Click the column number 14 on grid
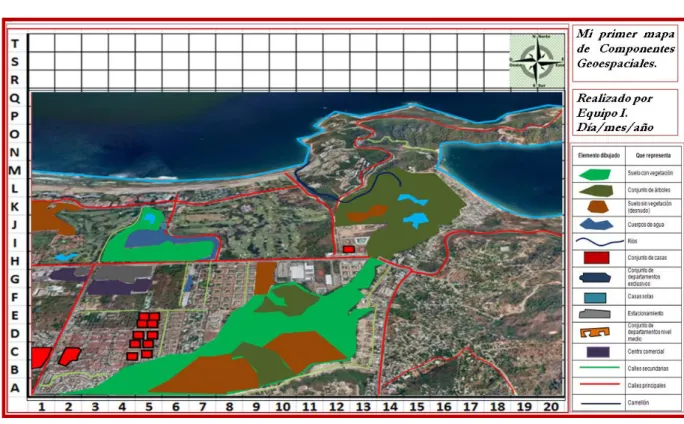The height and width of the screenshot is (424, 684). click(x=390, y=407)
